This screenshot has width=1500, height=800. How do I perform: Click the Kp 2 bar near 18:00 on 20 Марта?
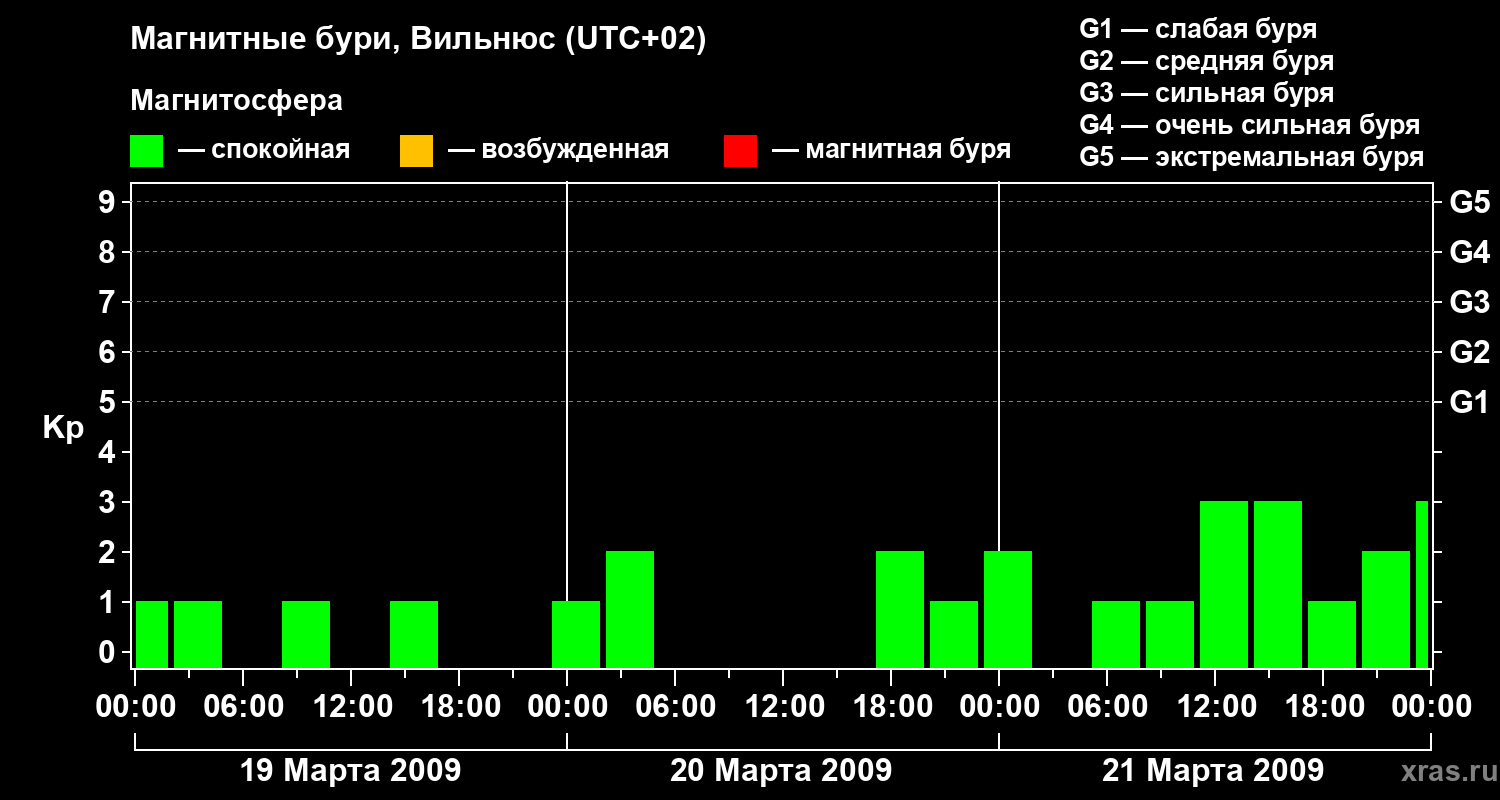900,609
